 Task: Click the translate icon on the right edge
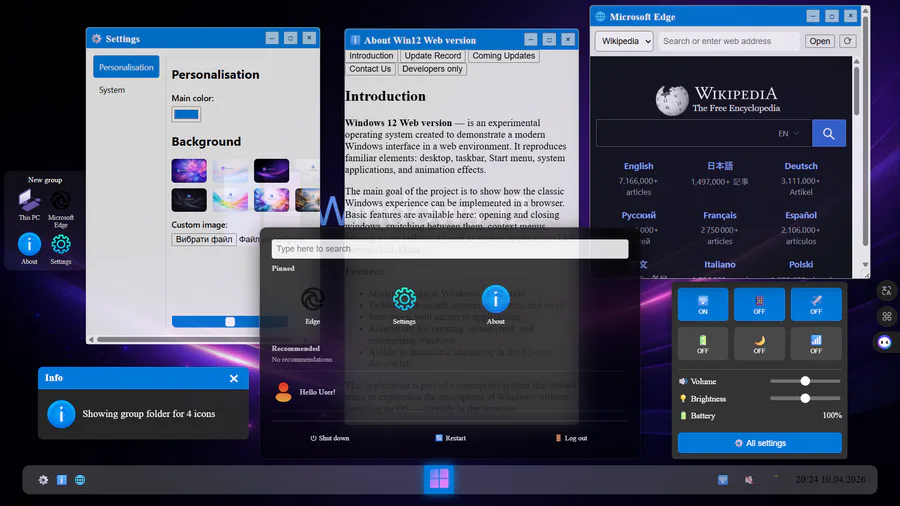pyautogui.click(x=886, y=291)
